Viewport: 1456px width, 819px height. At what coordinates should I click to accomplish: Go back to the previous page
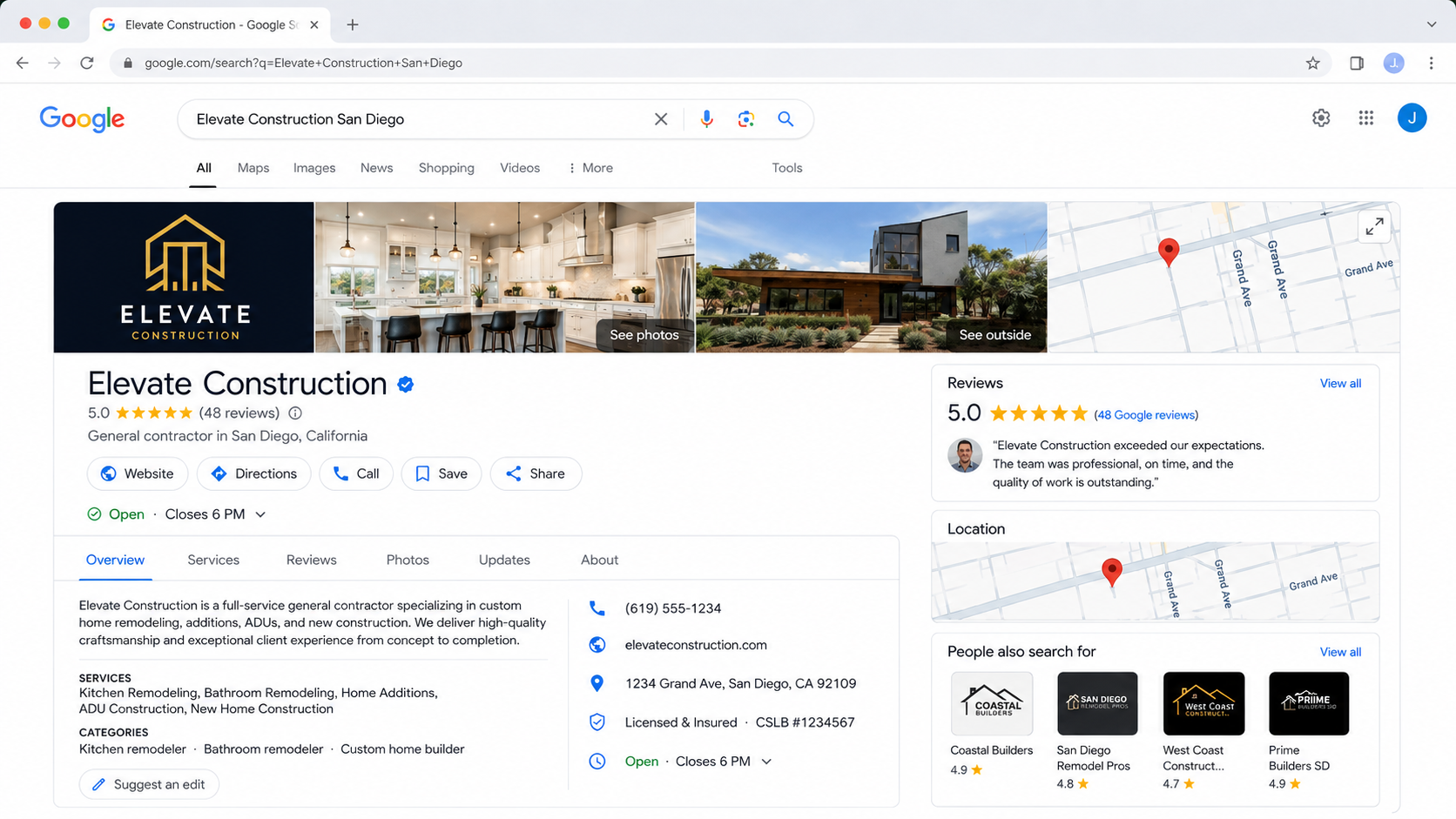pos(23,63)
